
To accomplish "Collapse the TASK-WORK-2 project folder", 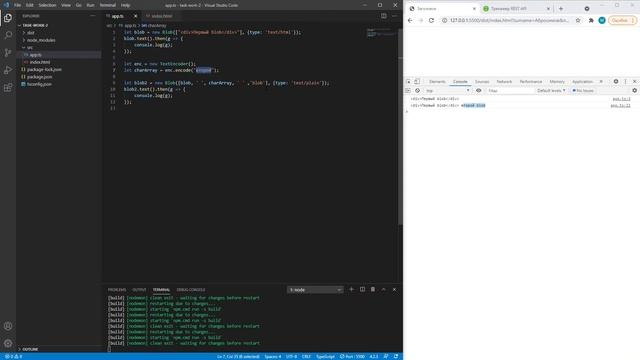I will pos(33,25).
